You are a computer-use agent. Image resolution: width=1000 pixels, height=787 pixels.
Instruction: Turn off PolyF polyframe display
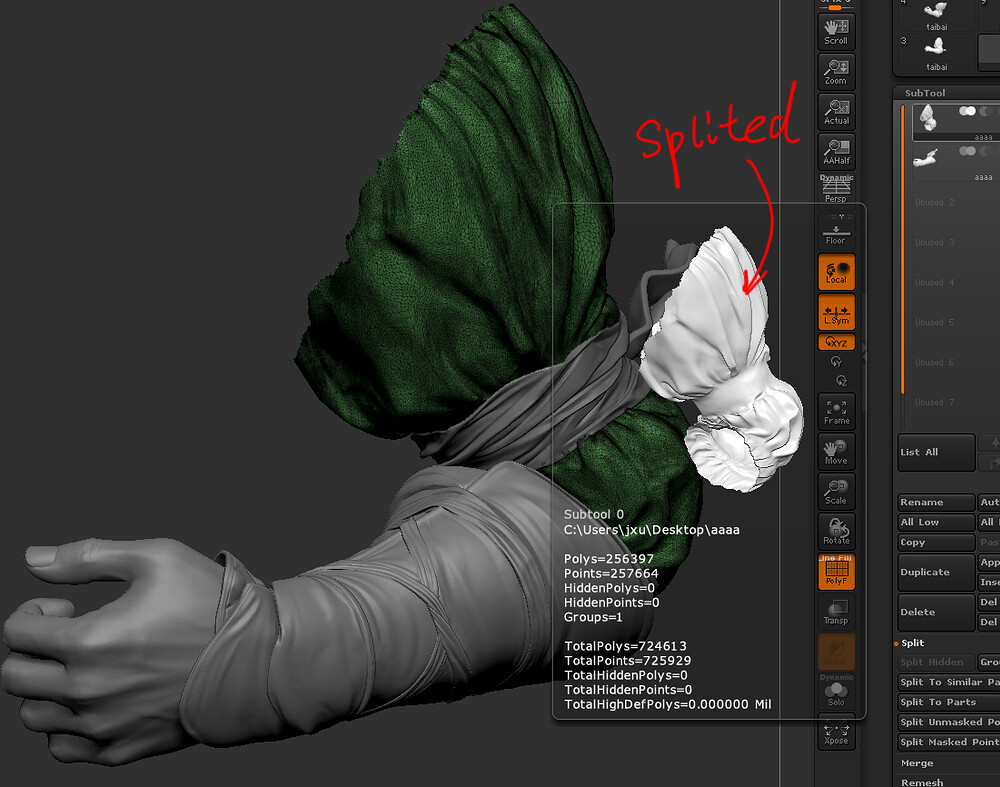point(836,571)
